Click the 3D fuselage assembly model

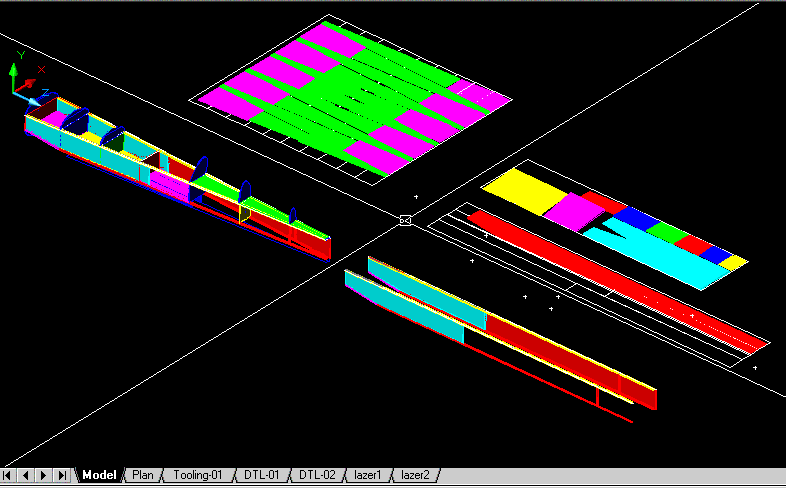pos(170,170)
